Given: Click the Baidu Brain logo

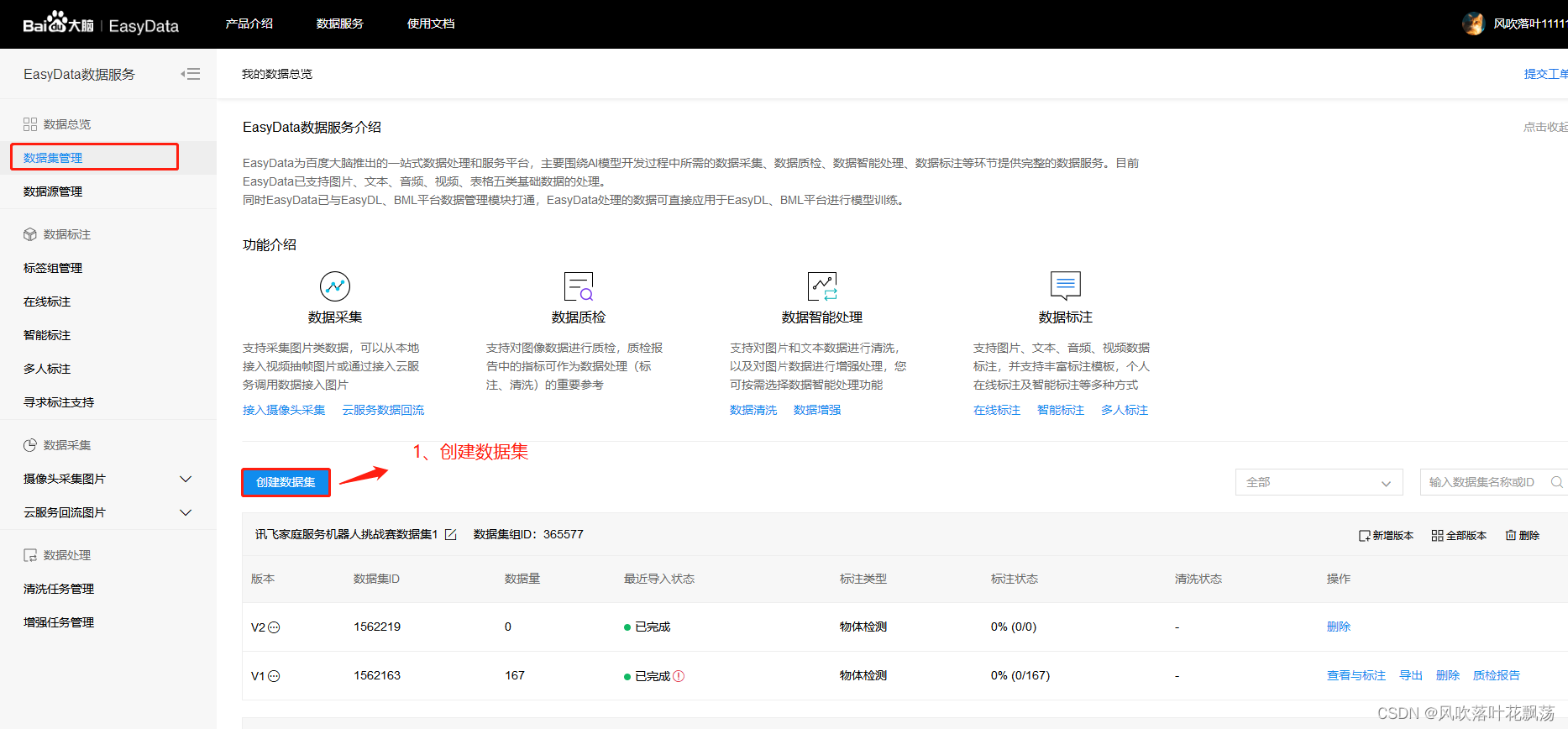Looking at the screenshot, I should point(58,24).
